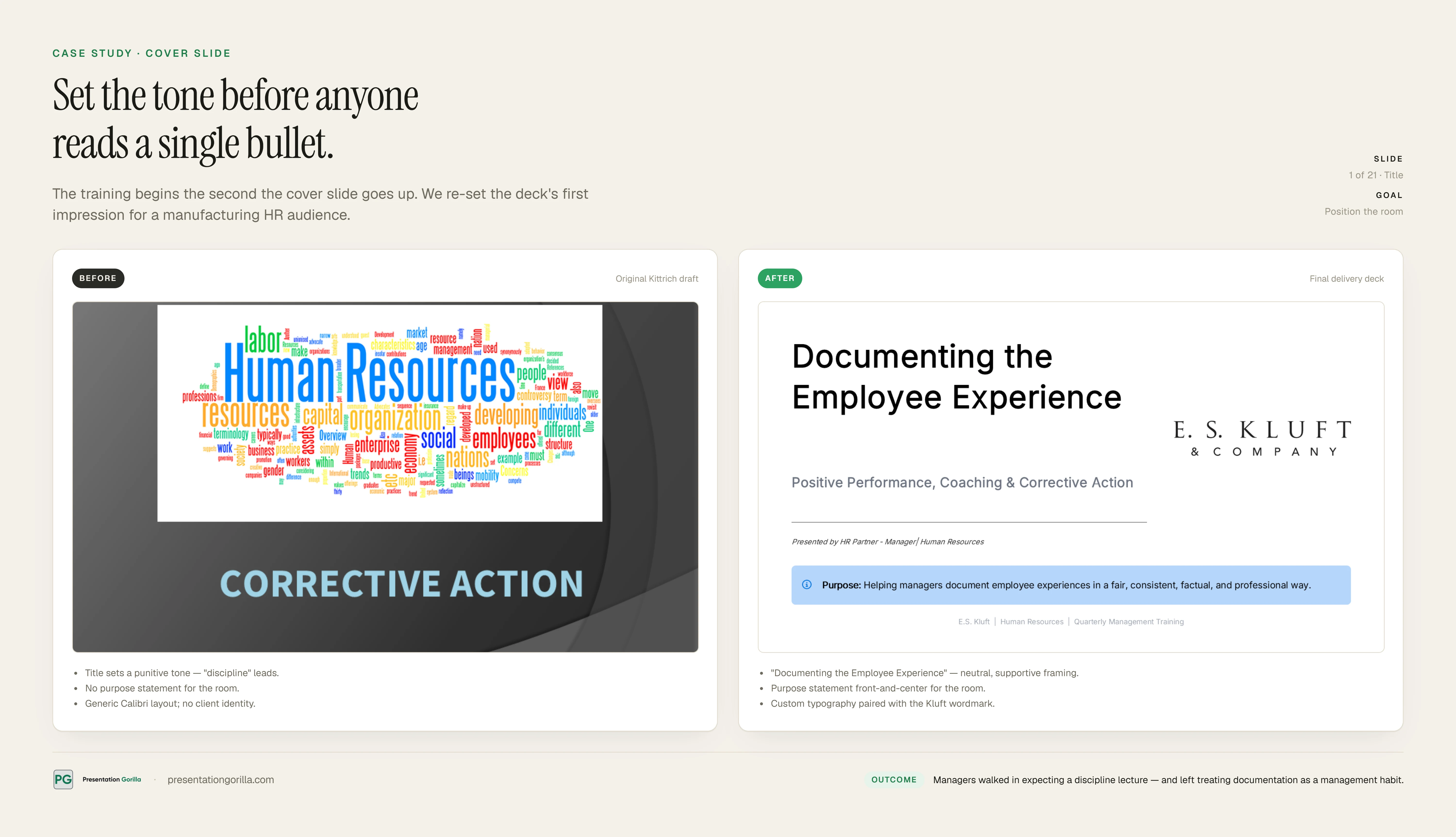This screenshot has width=1456, height=837.
Task: Open the presentationgorilla.com link
Action: [x=221, y=780]
